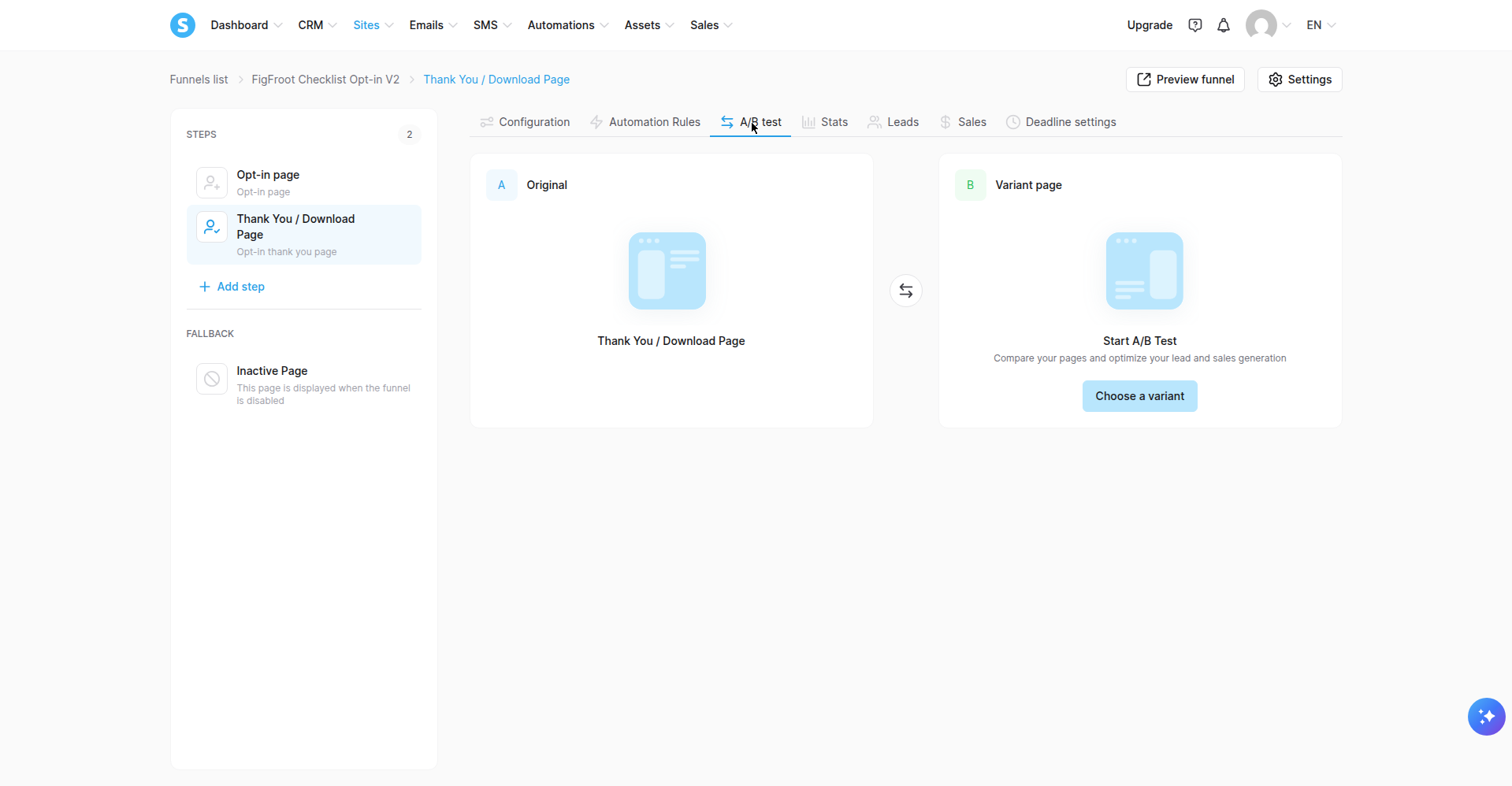1512x786 pixels.
Task: Go to Funnels list breadcrumb
Action: [x=199, y=80]
